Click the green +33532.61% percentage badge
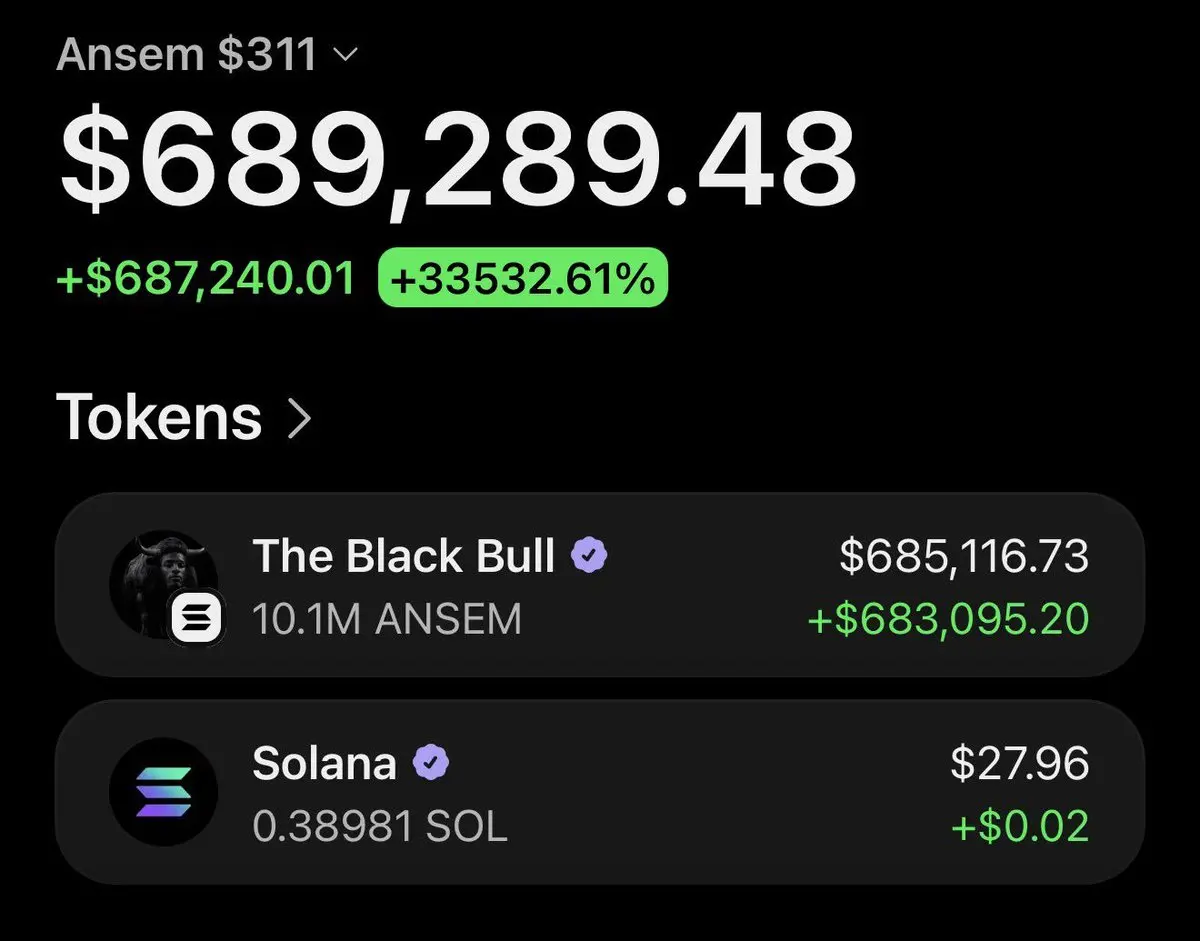This screenshot has width=1200, height=941. tap(522, 277)
